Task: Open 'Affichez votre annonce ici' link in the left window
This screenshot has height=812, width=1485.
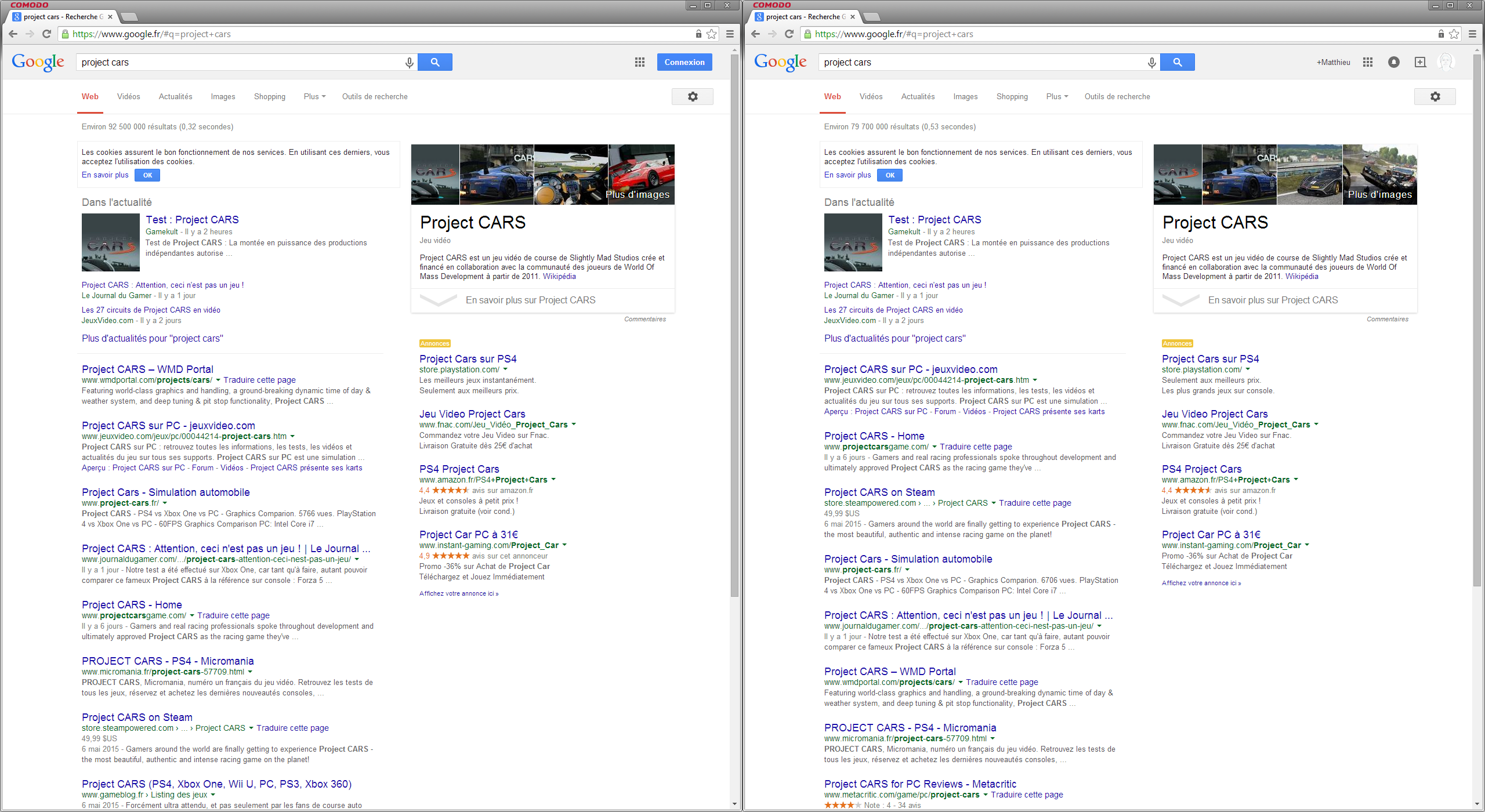Action: coord(459,593)
